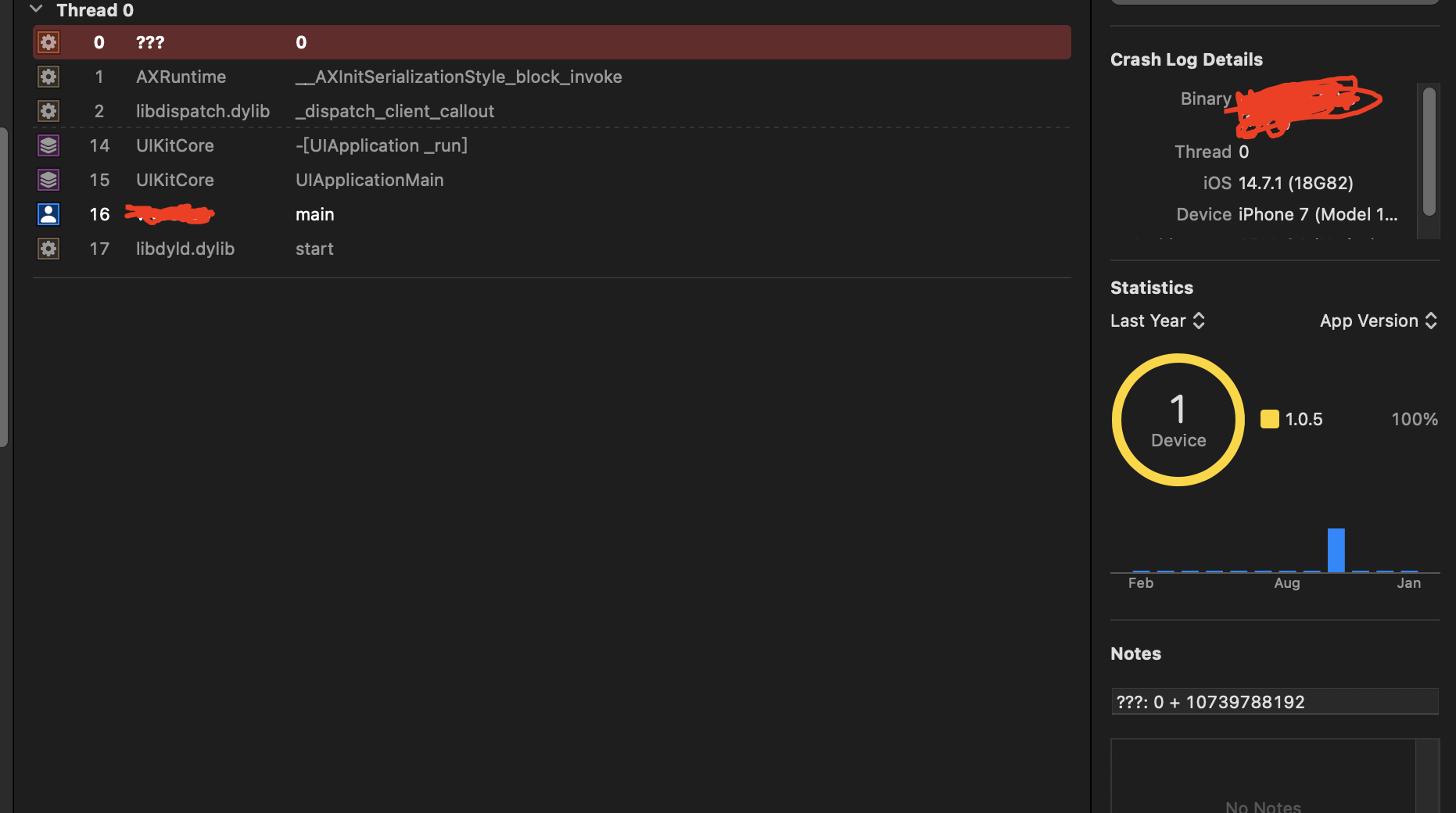Screen dimensions: 1456x813
Task: Click the Aug label on histogram axis
Action: 1287,582
